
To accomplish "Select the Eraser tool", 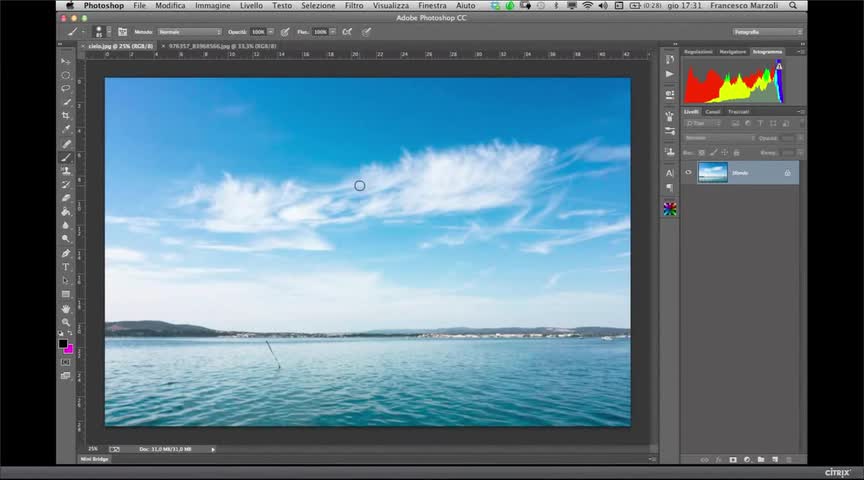I will [x=66, y=198].
